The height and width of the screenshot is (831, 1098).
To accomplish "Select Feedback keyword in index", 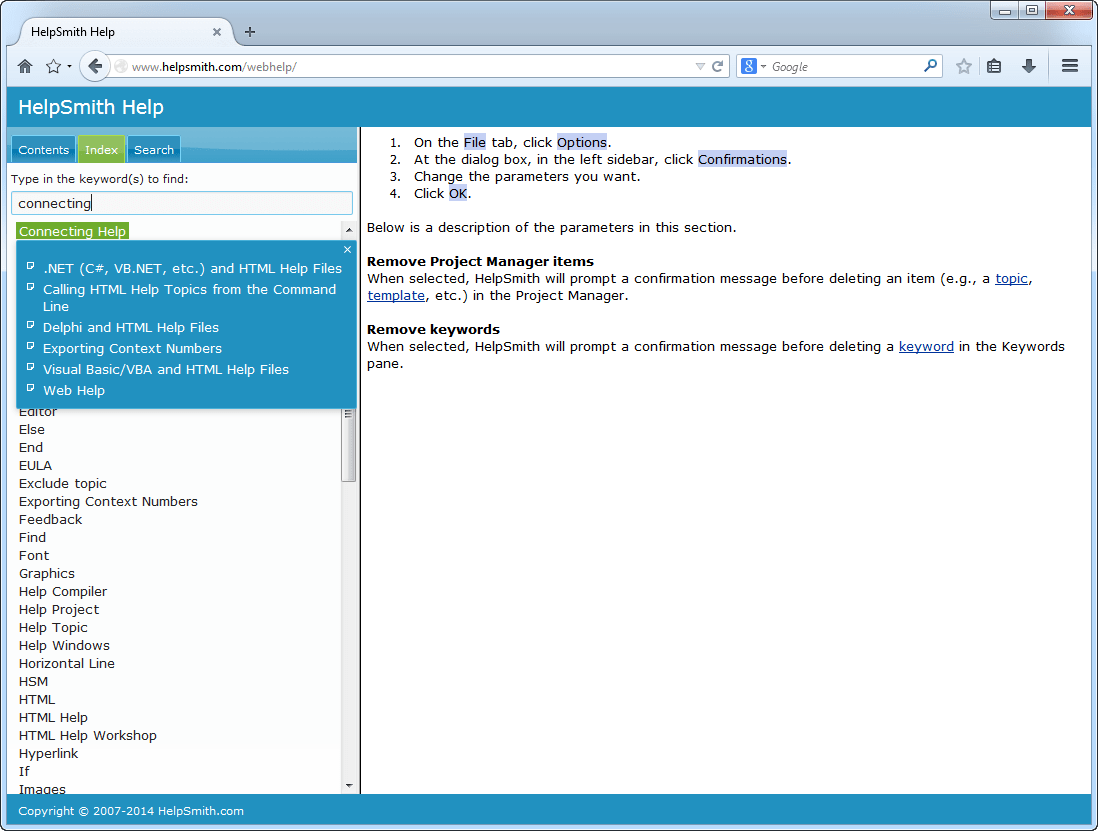I will coord(50,519).
